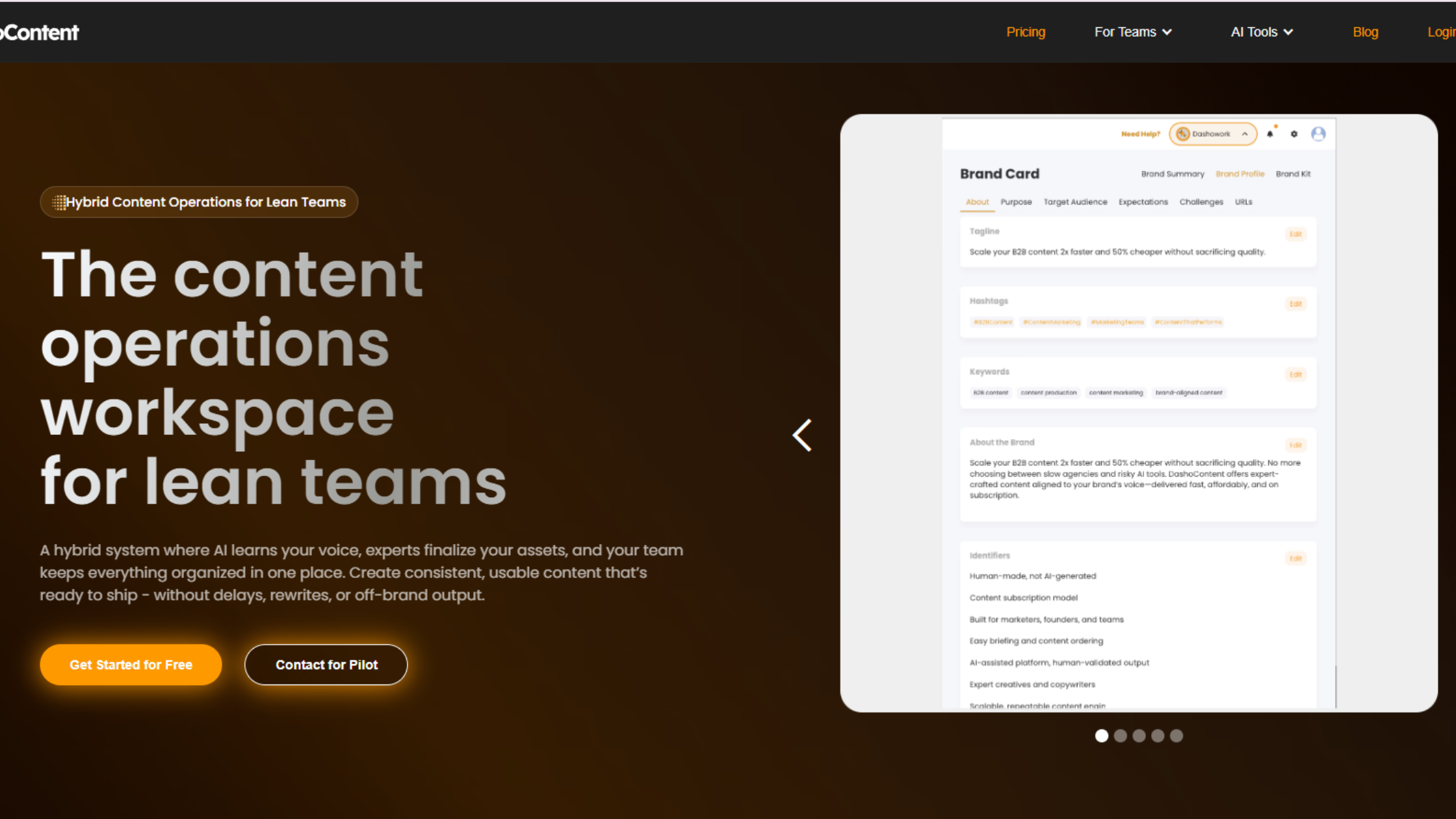This screenshot has width=1456, height=819.
Task: Switch to the Target Audience tab
Action: 1076,201
